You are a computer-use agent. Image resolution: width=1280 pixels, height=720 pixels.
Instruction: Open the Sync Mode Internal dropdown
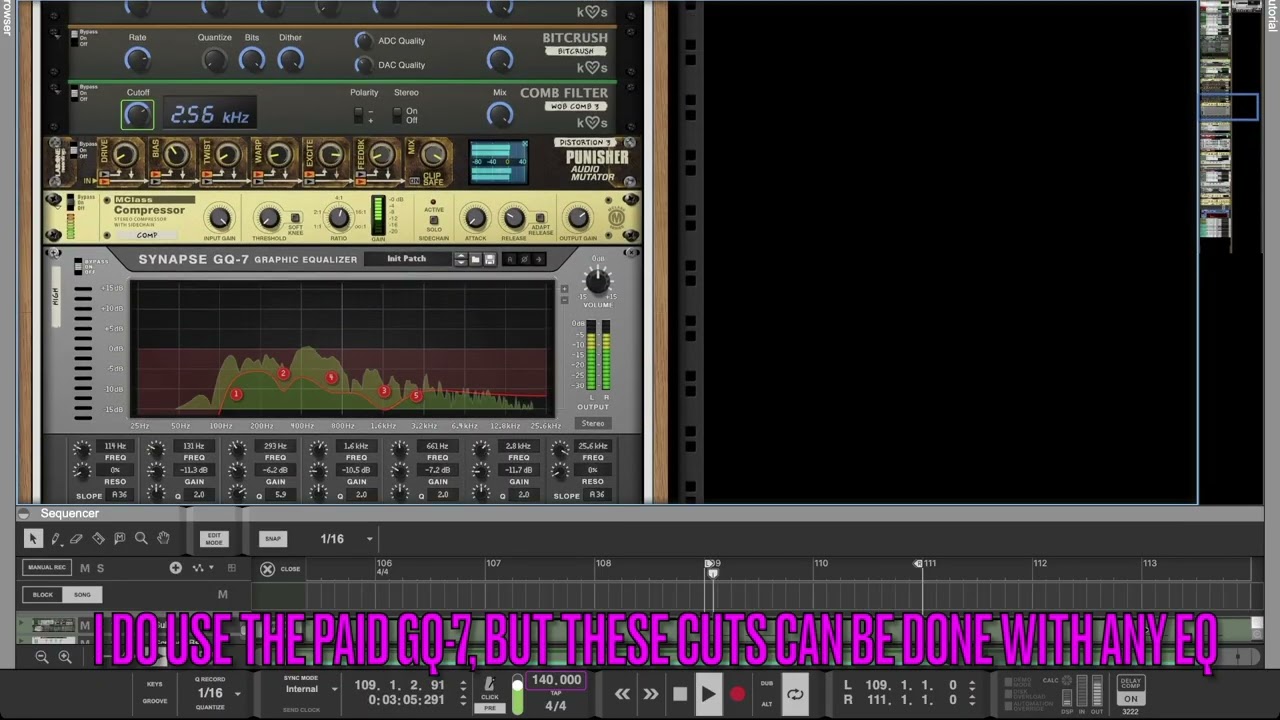coord(334,689)
